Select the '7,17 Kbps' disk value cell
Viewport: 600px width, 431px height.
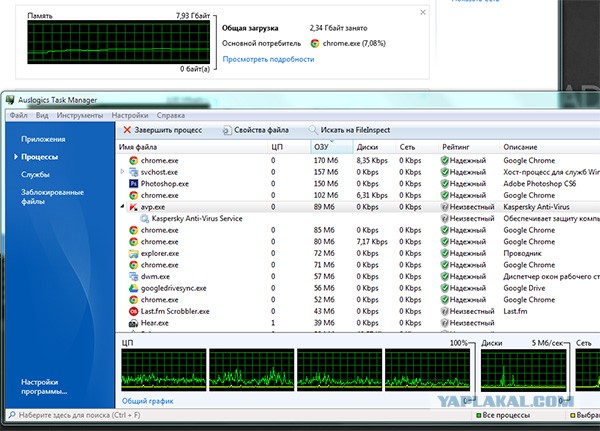[372, 242]
